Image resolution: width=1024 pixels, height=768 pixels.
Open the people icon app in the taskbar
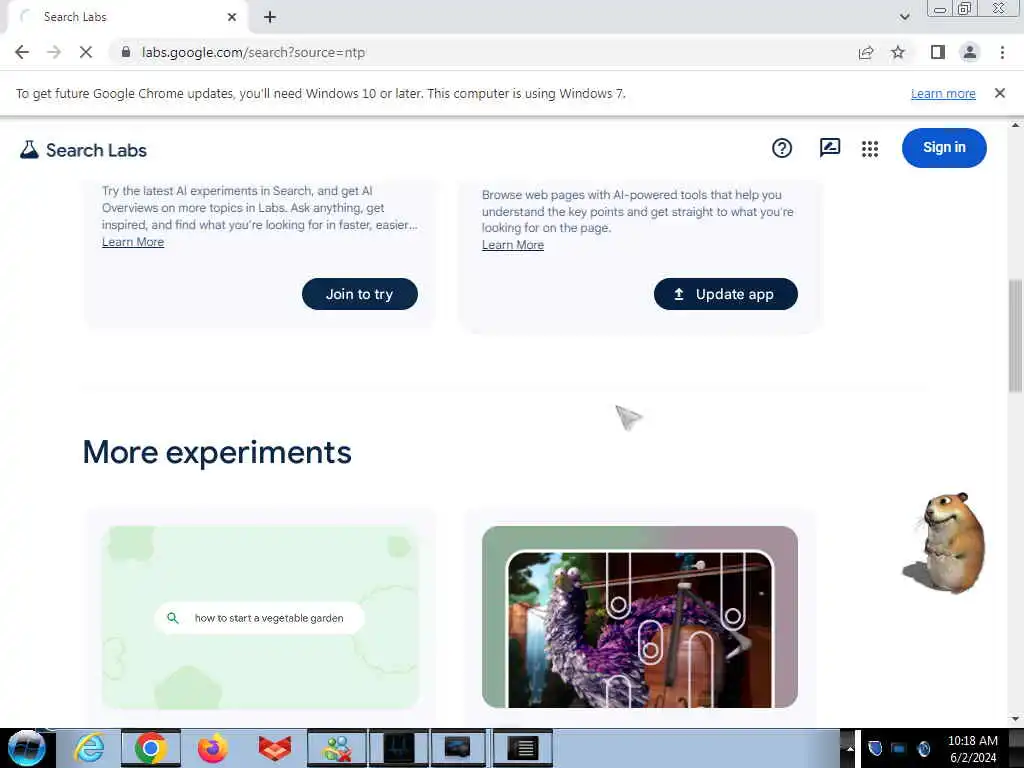(x=337, y=748)
